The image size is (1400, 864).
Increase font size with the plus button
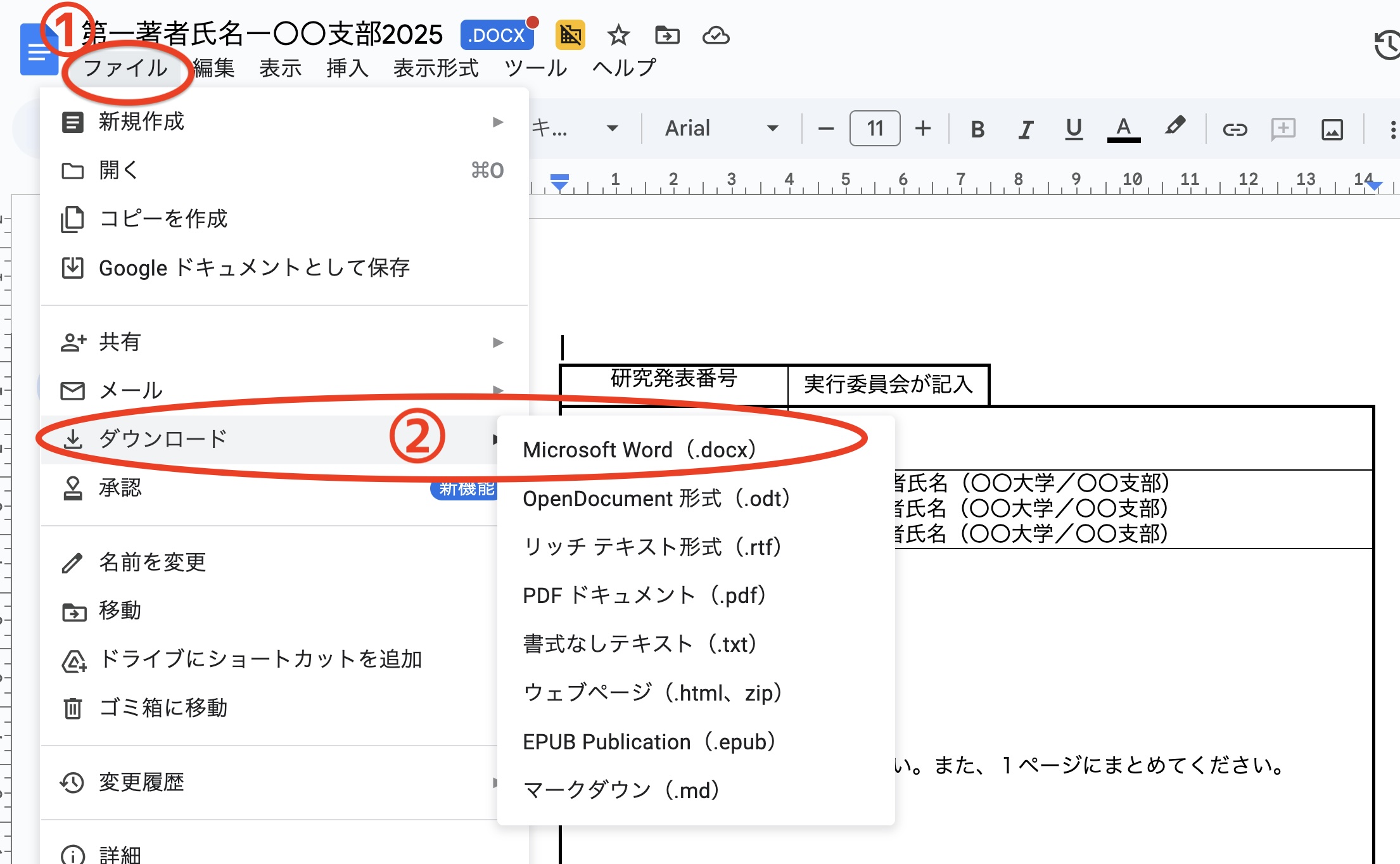coord(923,129)
